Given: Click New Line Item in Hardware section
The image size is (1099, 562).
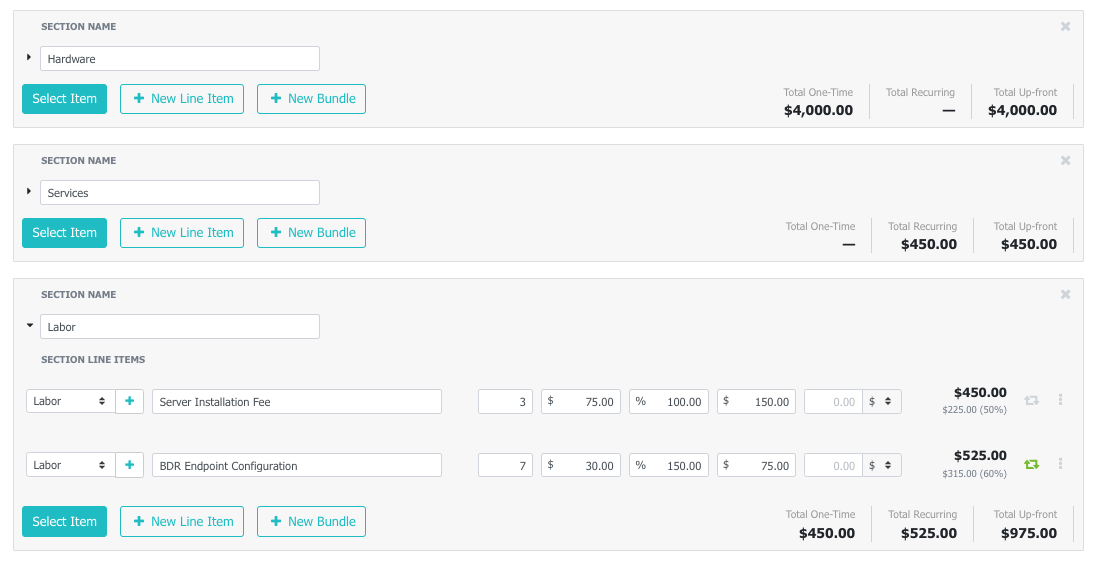Looking at the screenshot, I should click(182, 99).
